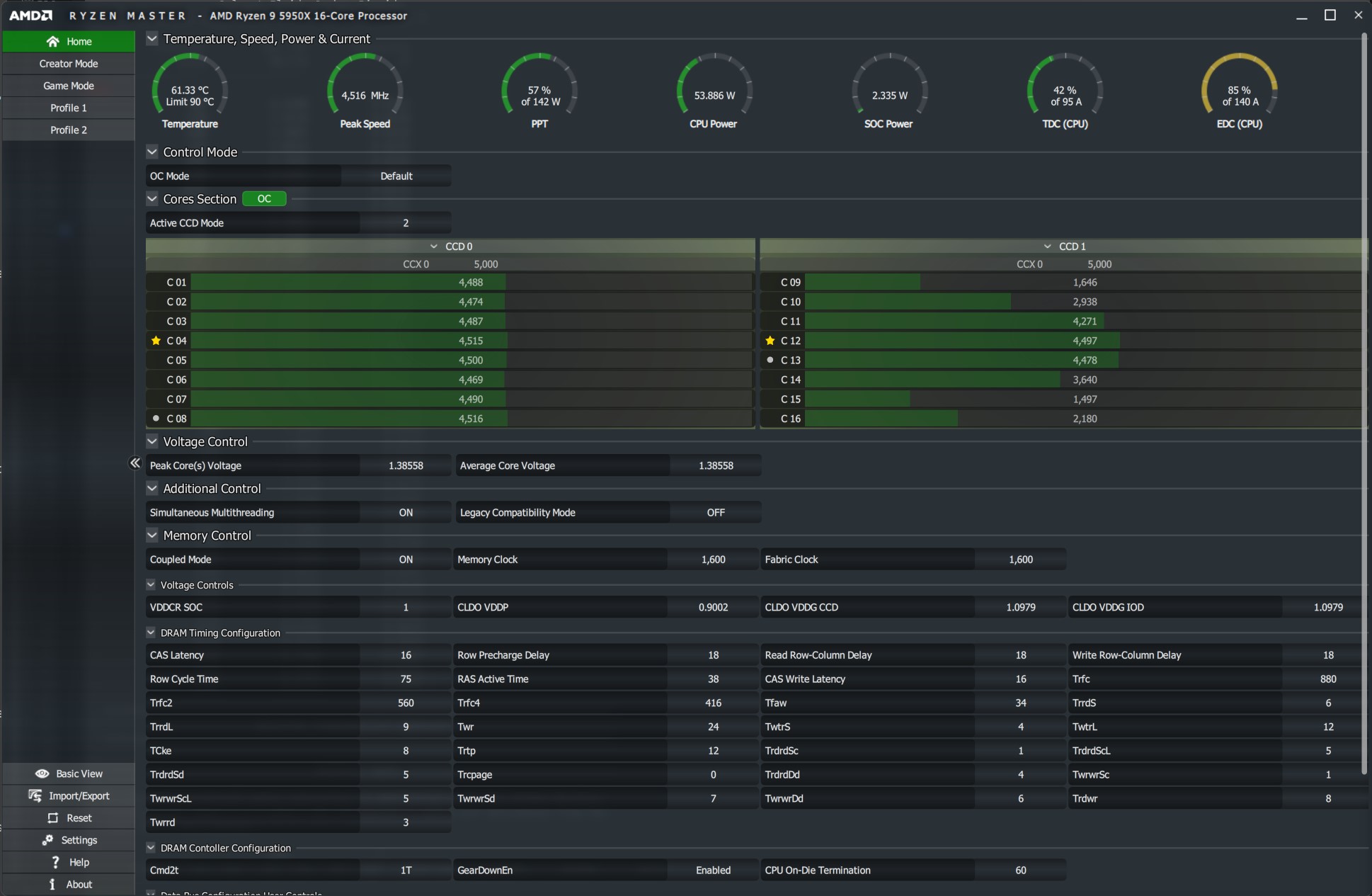Collapse Temperature, Speed, Power & Current section

(x=152, y=38)
